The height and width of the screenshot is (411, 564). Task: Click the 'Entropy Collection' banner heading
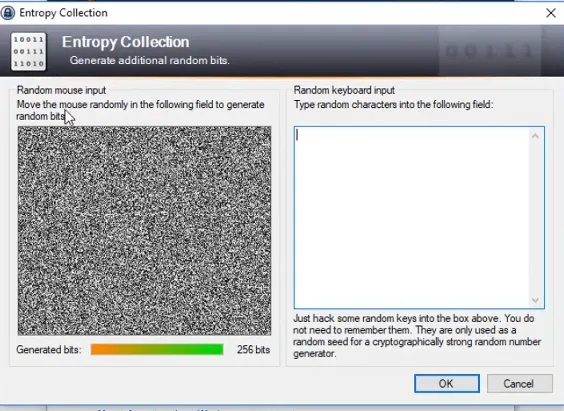coord(126,42)
